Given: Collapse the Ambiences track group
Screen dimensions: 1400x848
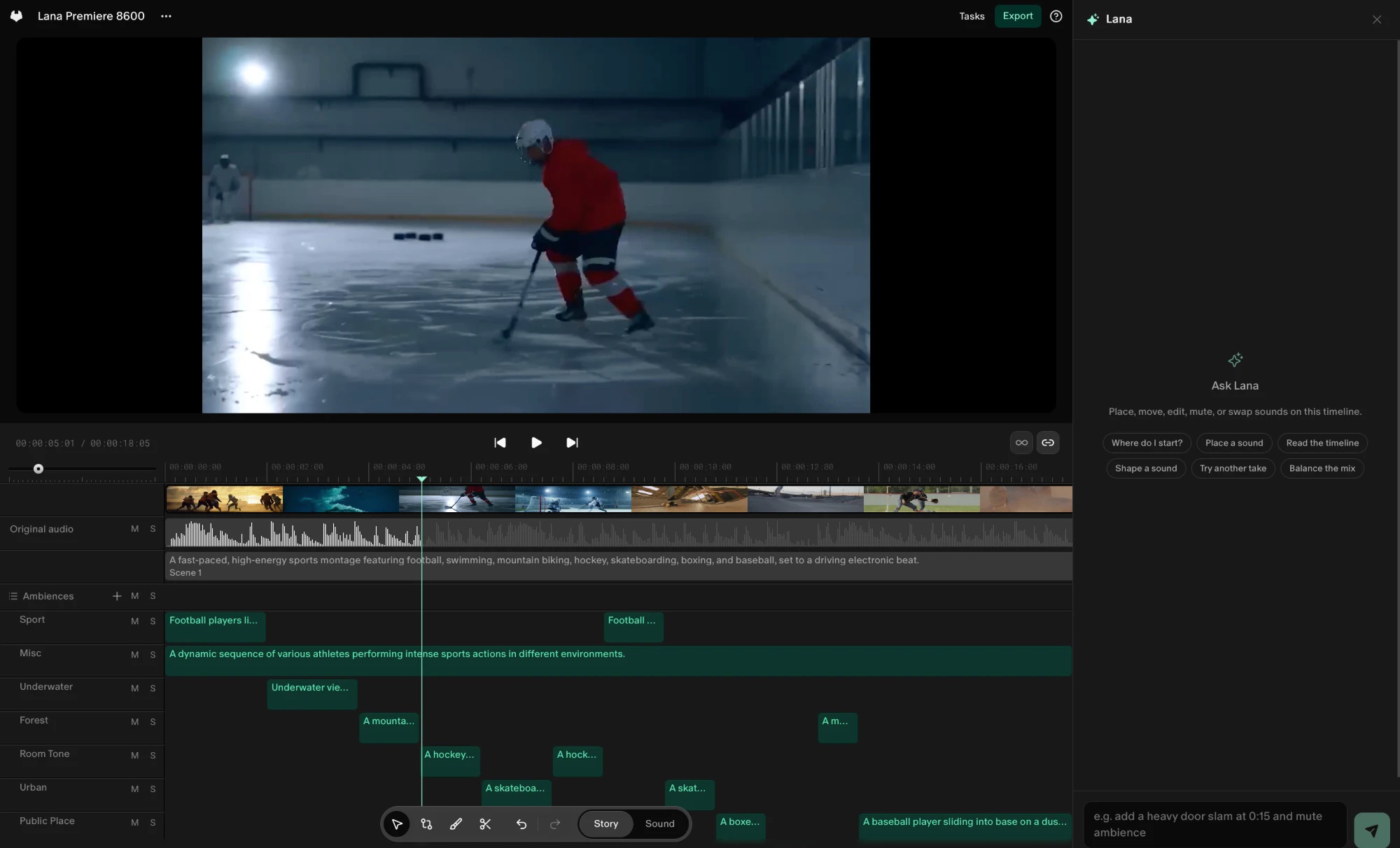Looking at the screenshot, I should (x=13, y=596).
